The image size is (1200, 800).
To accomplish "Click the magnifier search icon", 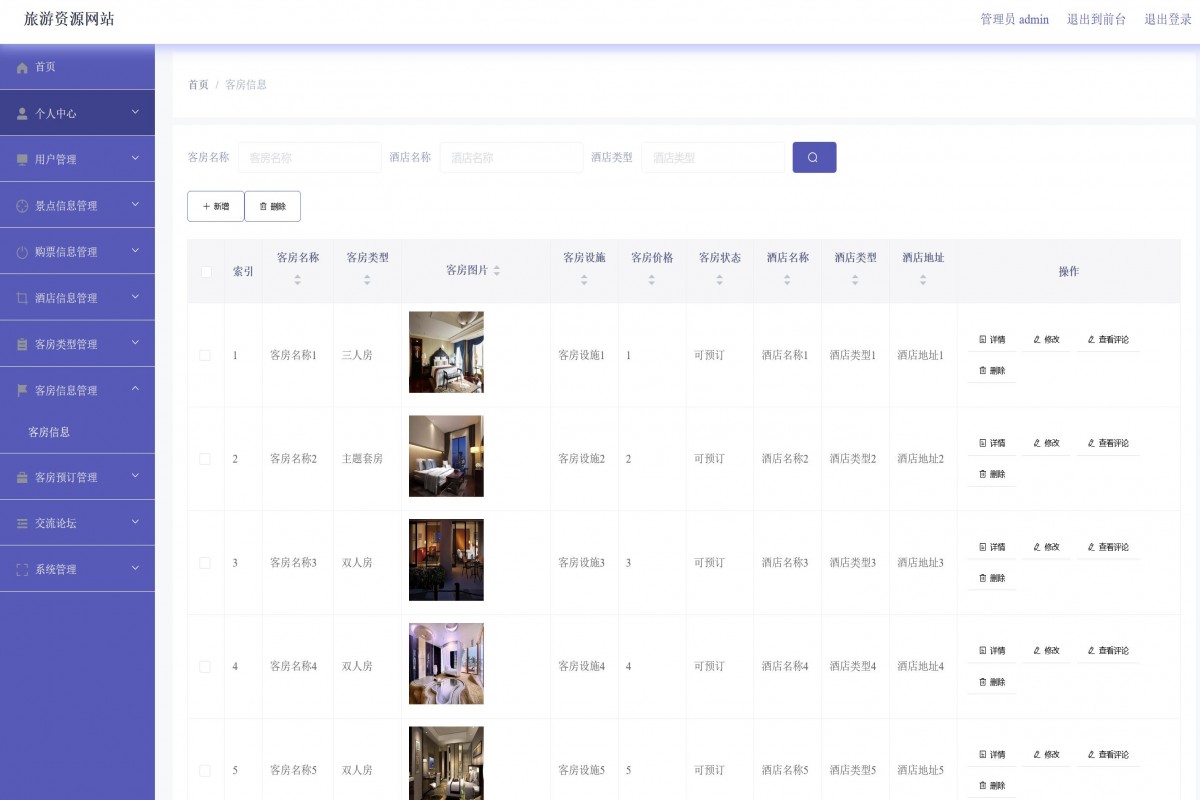I will tap(813, 157).
